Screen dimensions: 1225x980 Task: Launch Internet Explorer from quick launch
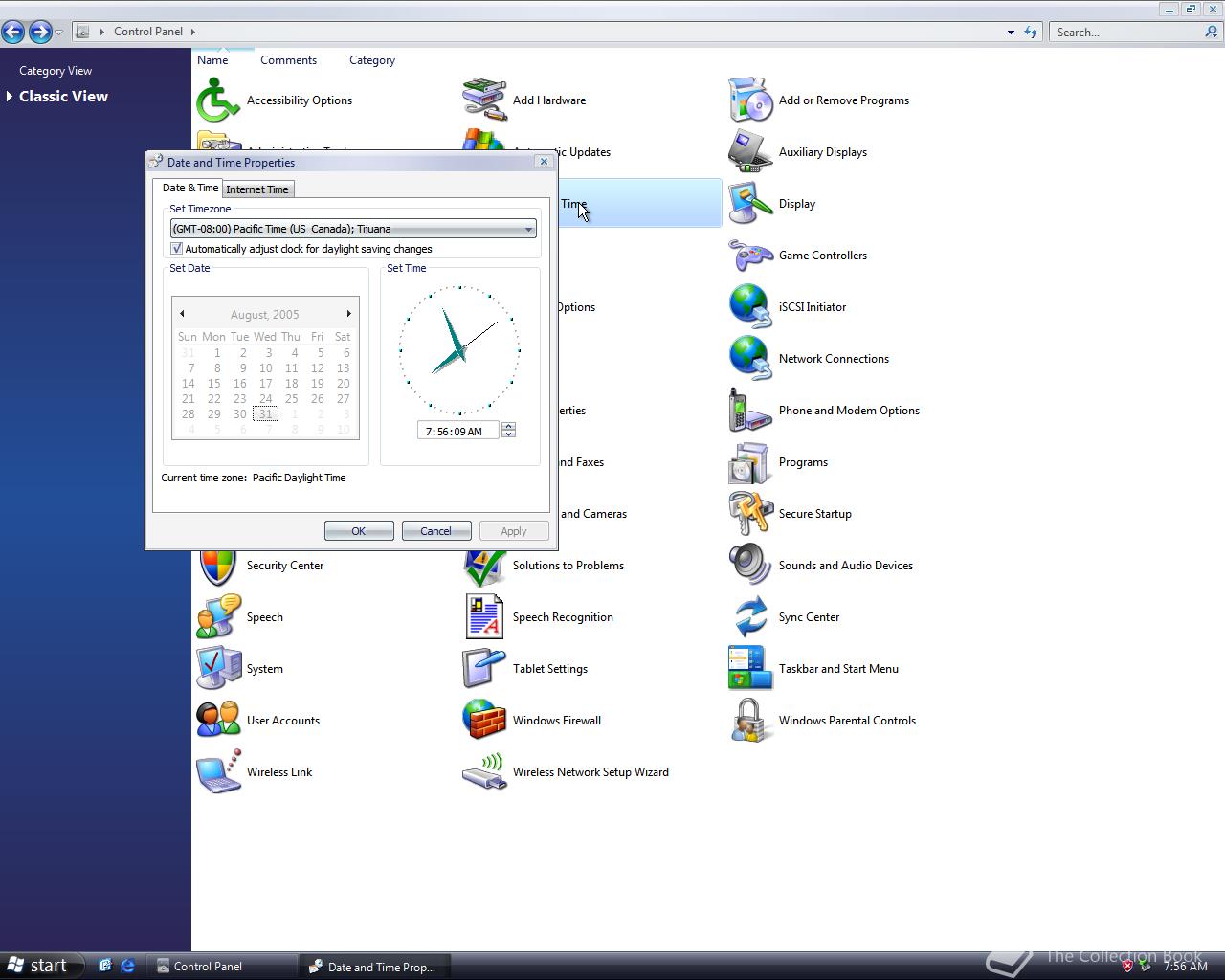127,966
